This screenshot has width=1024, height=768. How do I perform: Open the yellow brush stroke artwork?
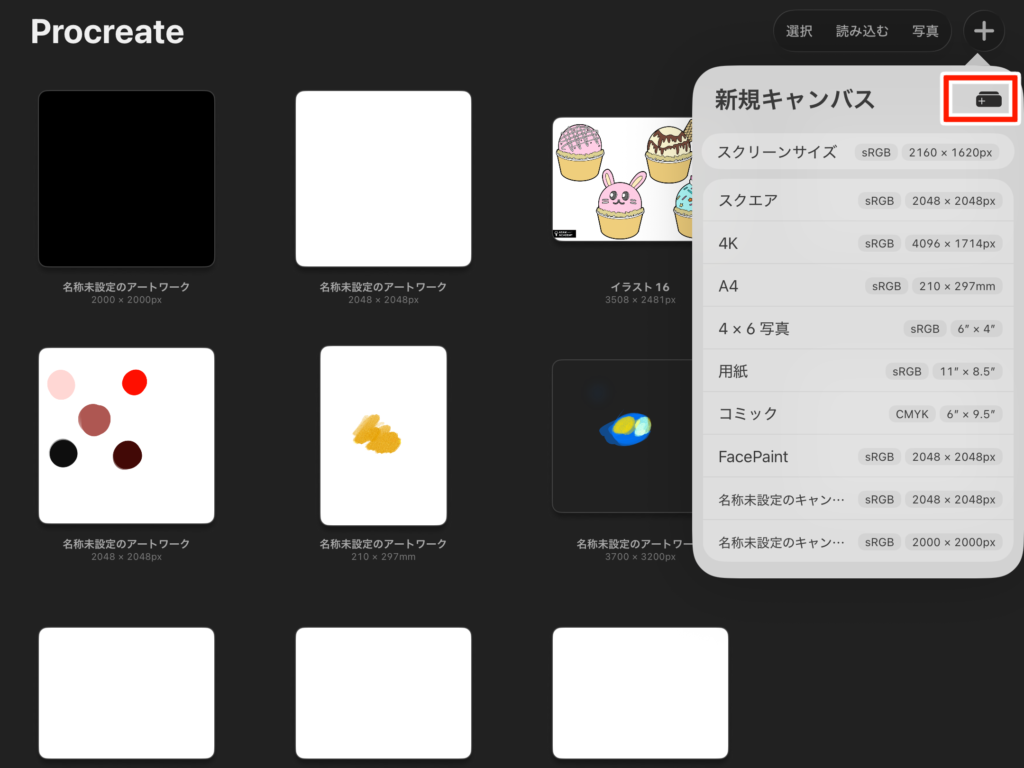click(x=383, y=435)
